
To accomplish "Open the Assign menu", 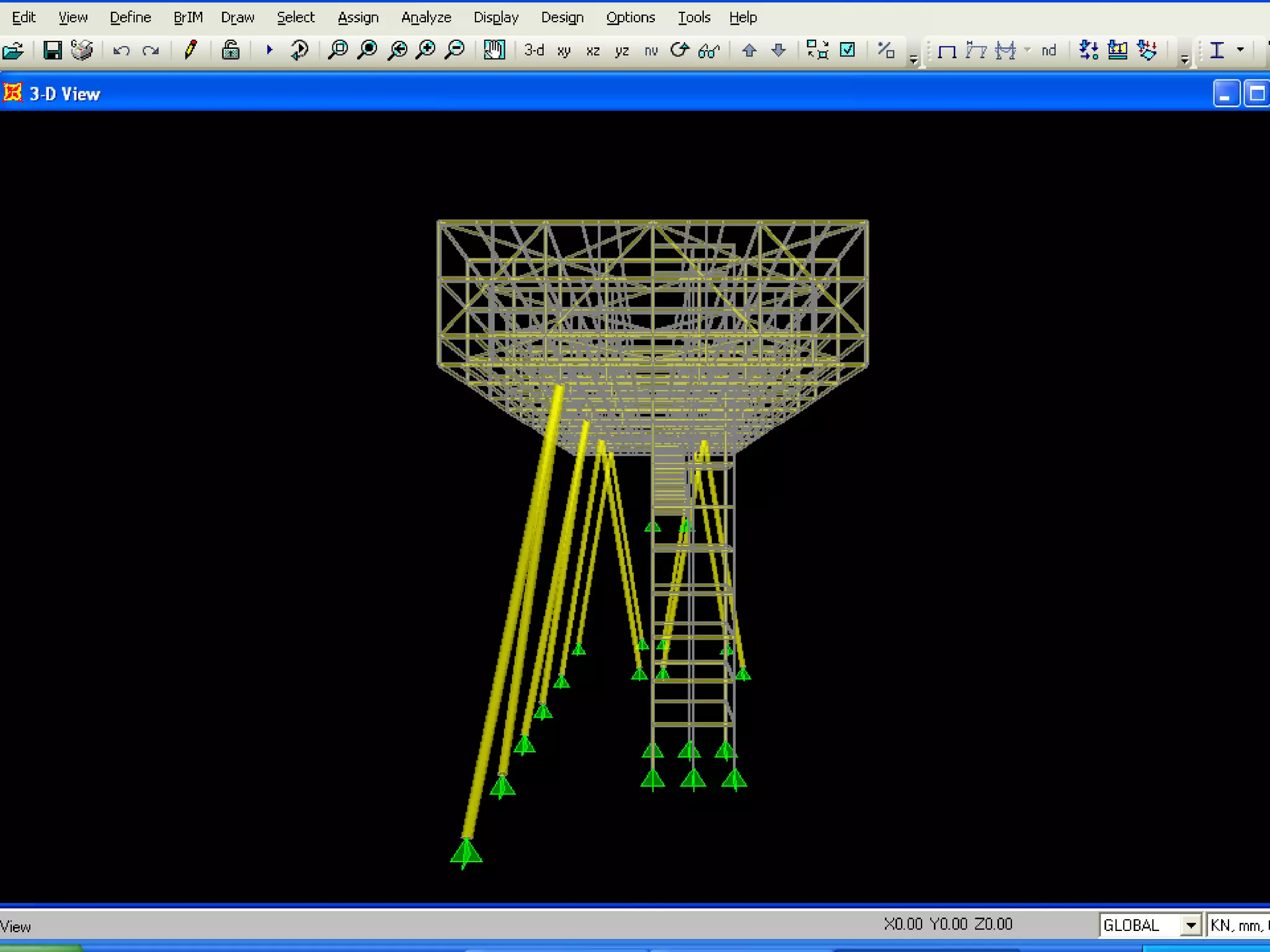I will click(358, 17).
